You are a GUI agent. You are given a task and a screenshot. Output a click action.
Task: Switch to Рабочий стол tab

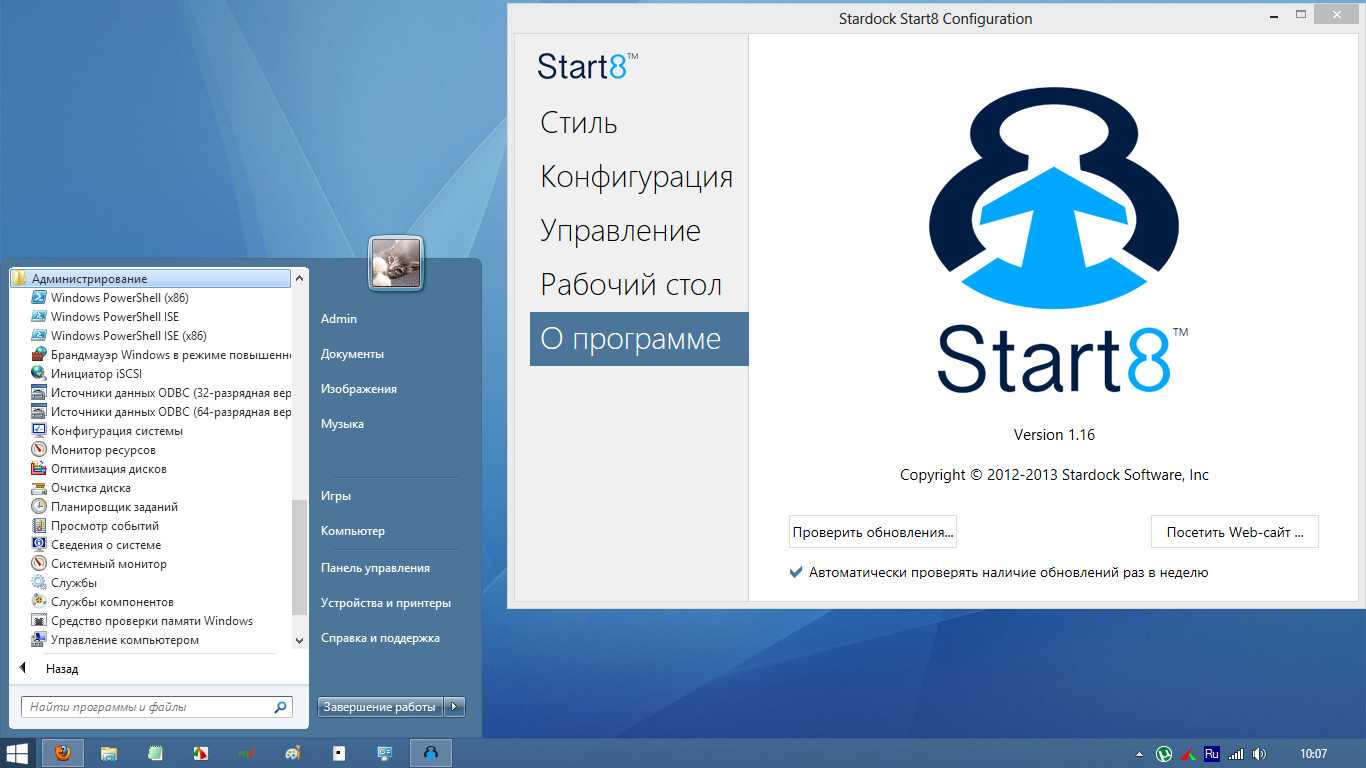pos(631,285)
